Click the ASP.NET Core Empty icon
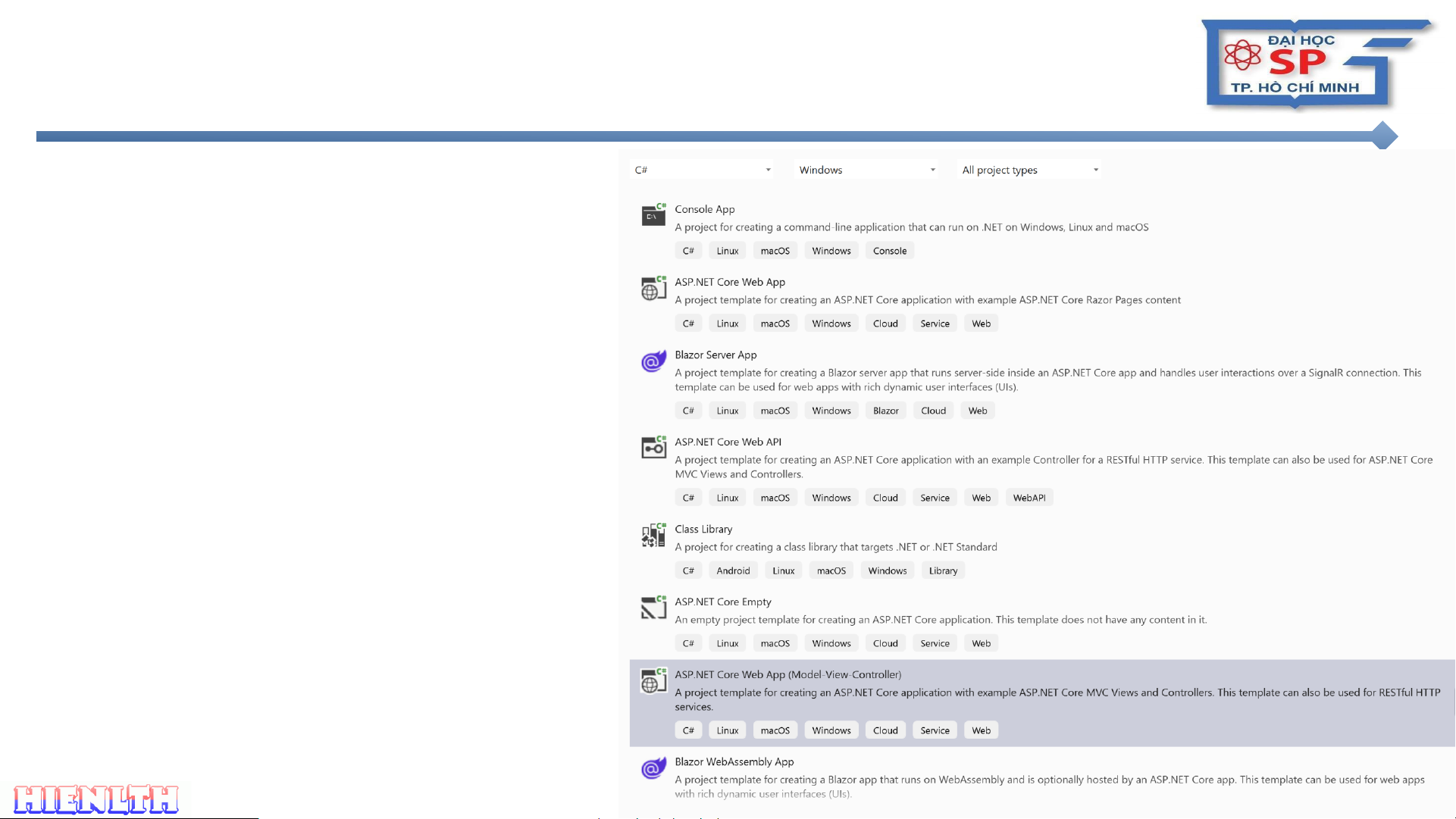Image resolution: width=1456 pixels, height=819 pixels. pyautogui.click(x=653, y=608)
